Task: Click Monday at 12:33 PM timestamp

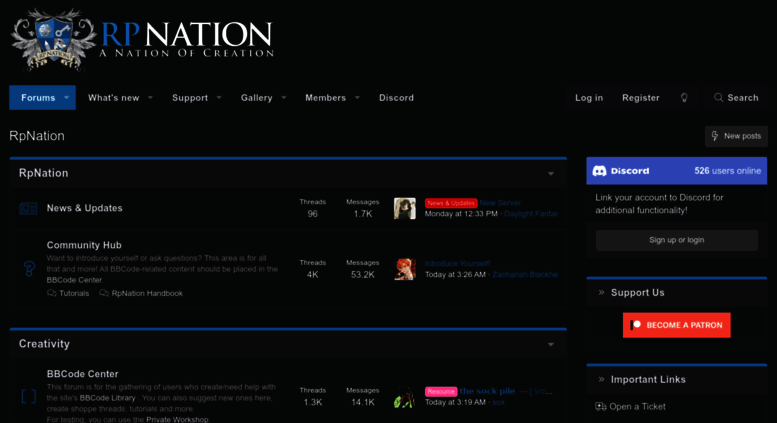Action: (461, 213)
